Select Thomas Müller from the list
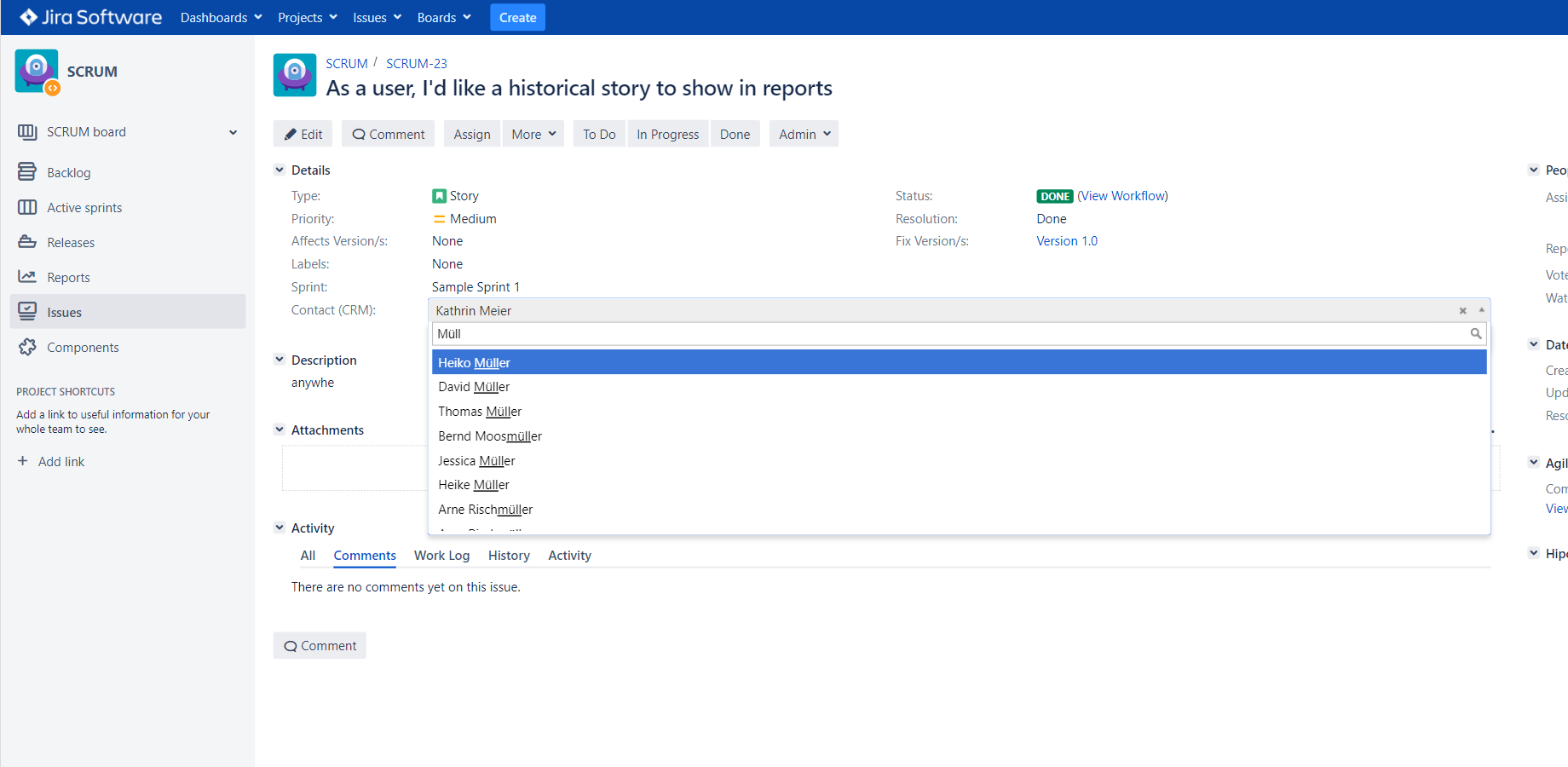This screenshot has height=767, width=1568. (960, 412)
